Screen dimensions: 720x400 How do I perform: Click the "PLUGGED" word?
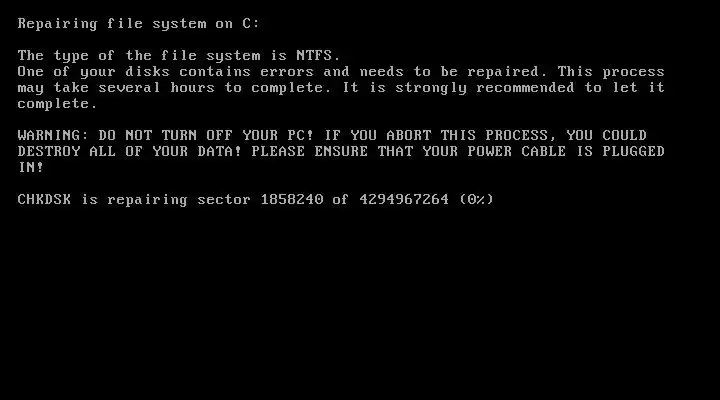pos(633,151)
